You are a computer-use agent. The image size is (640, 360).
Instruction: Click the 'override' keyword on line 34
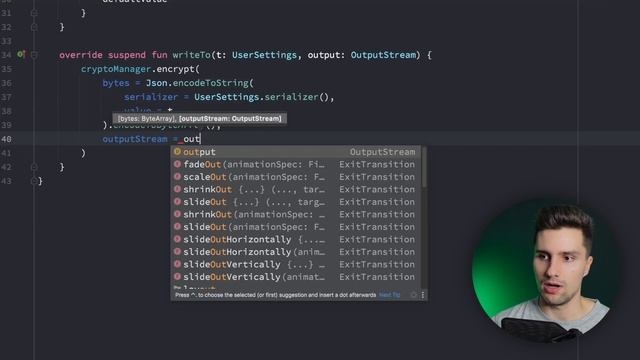[x=81, y=55]
